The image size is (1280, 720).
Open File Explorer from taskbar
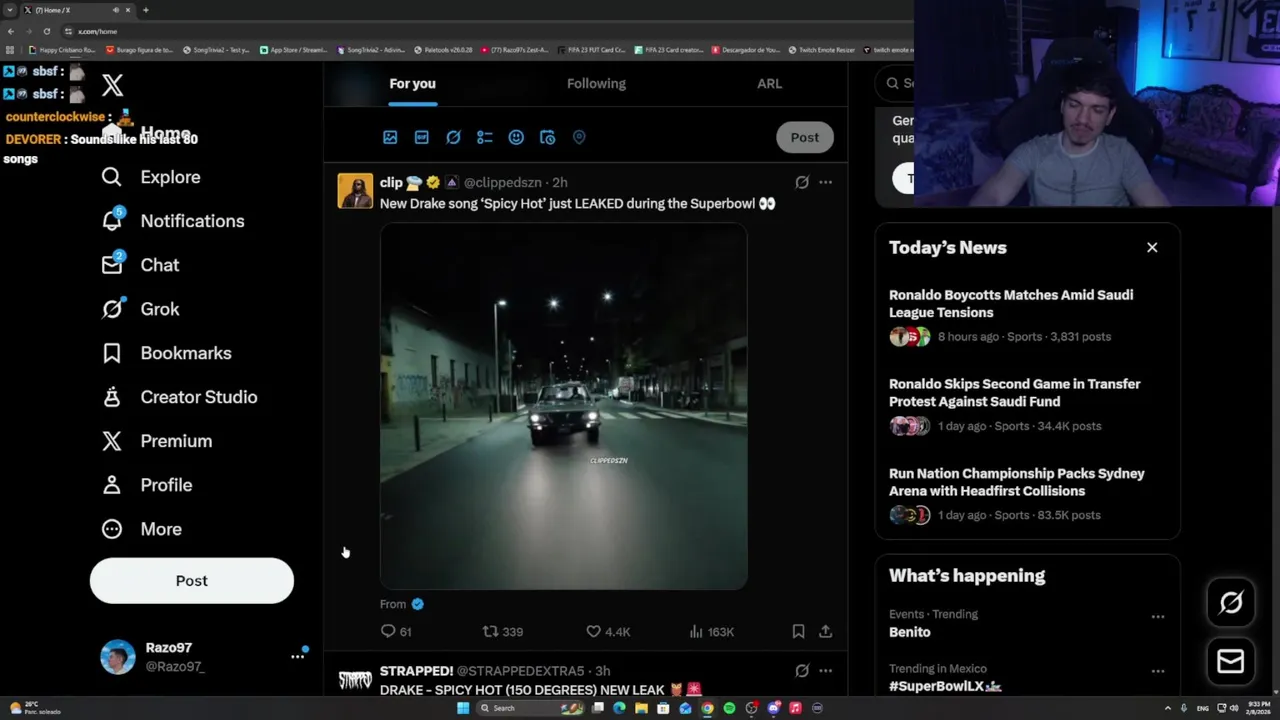(641, 708)
